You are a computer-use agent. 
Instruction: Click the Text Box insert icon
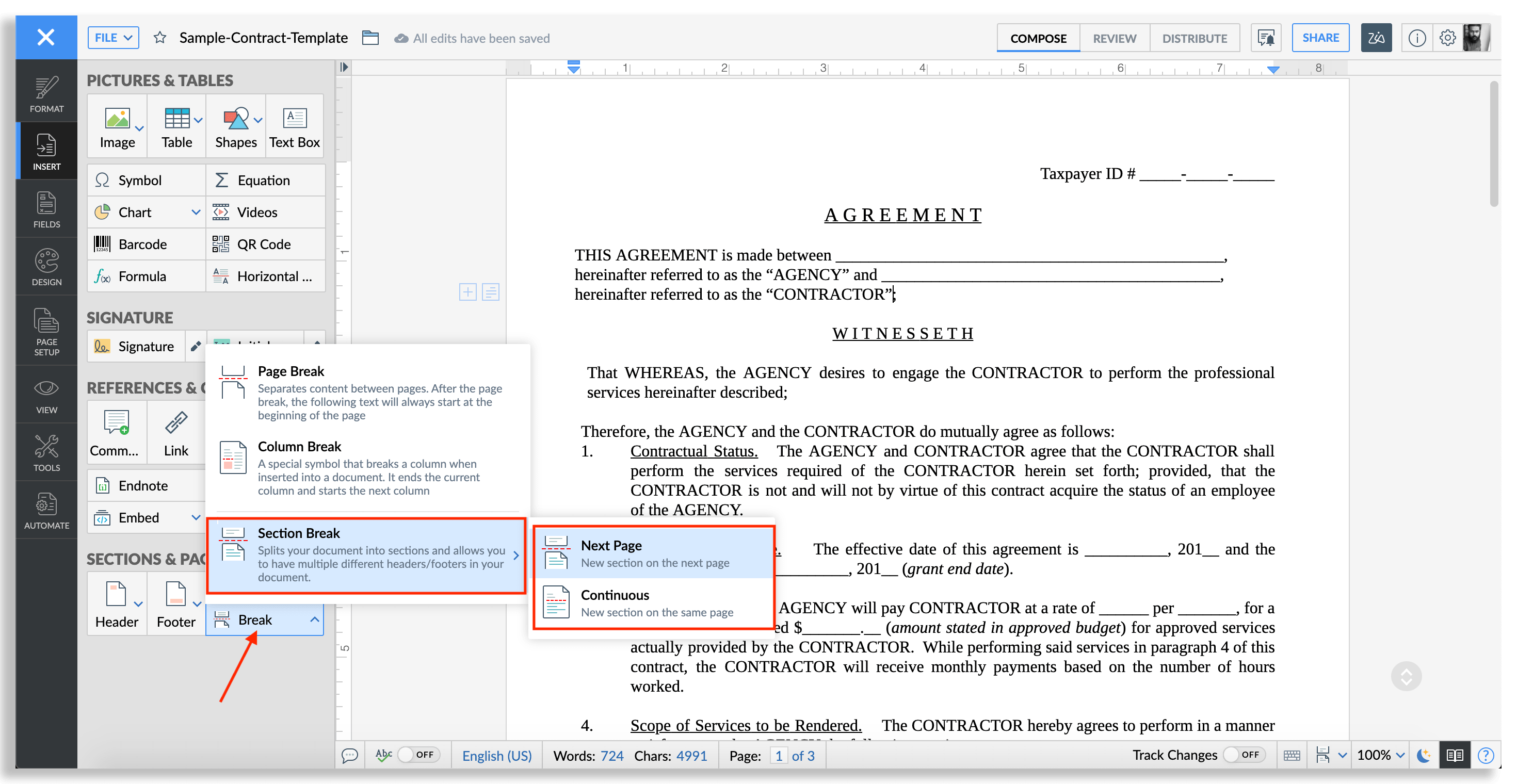point(295,118)
